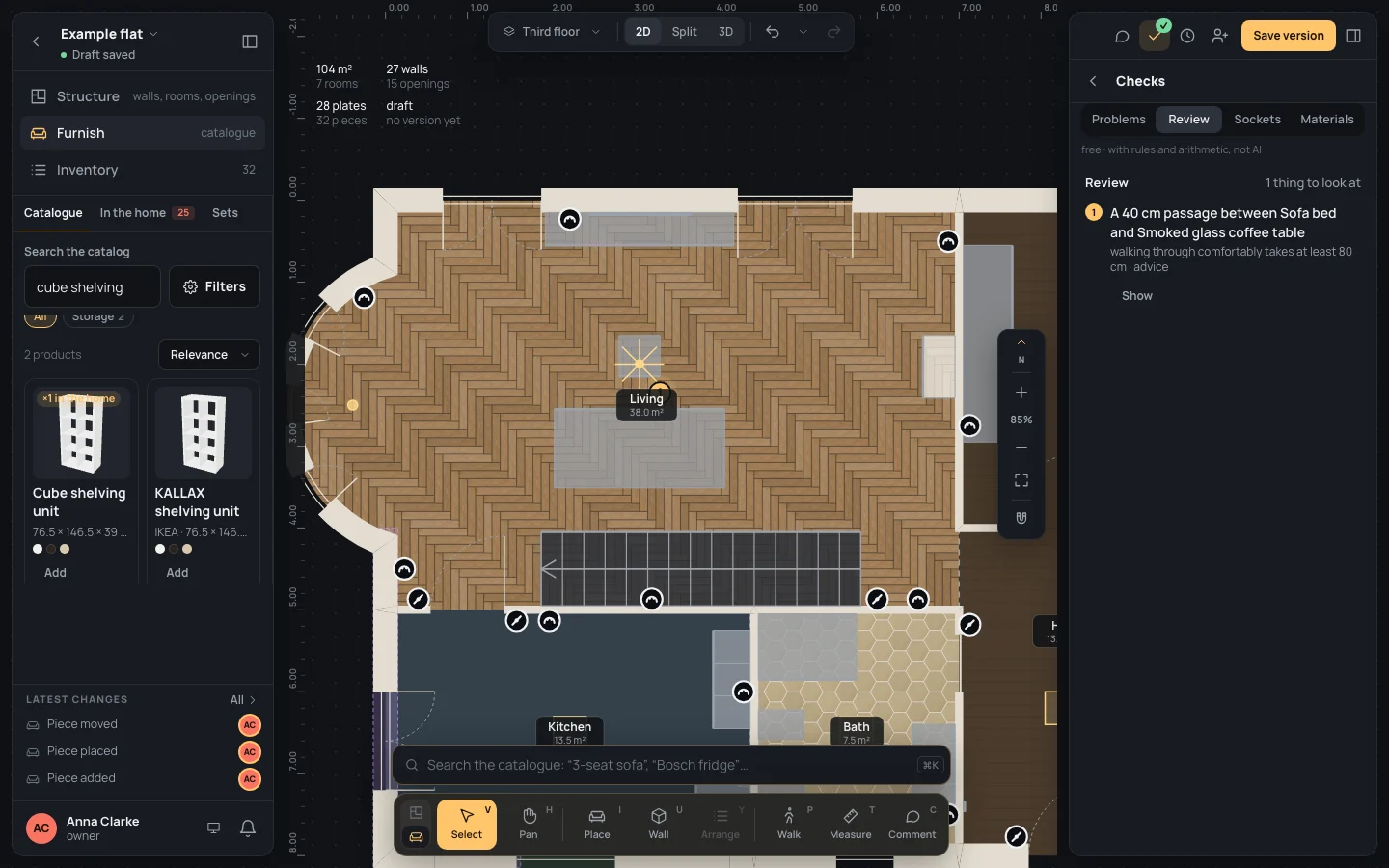Click the catalog search field with cube shelving
The width and height of the screenshot is (1389, 868).
click(93, 286)
